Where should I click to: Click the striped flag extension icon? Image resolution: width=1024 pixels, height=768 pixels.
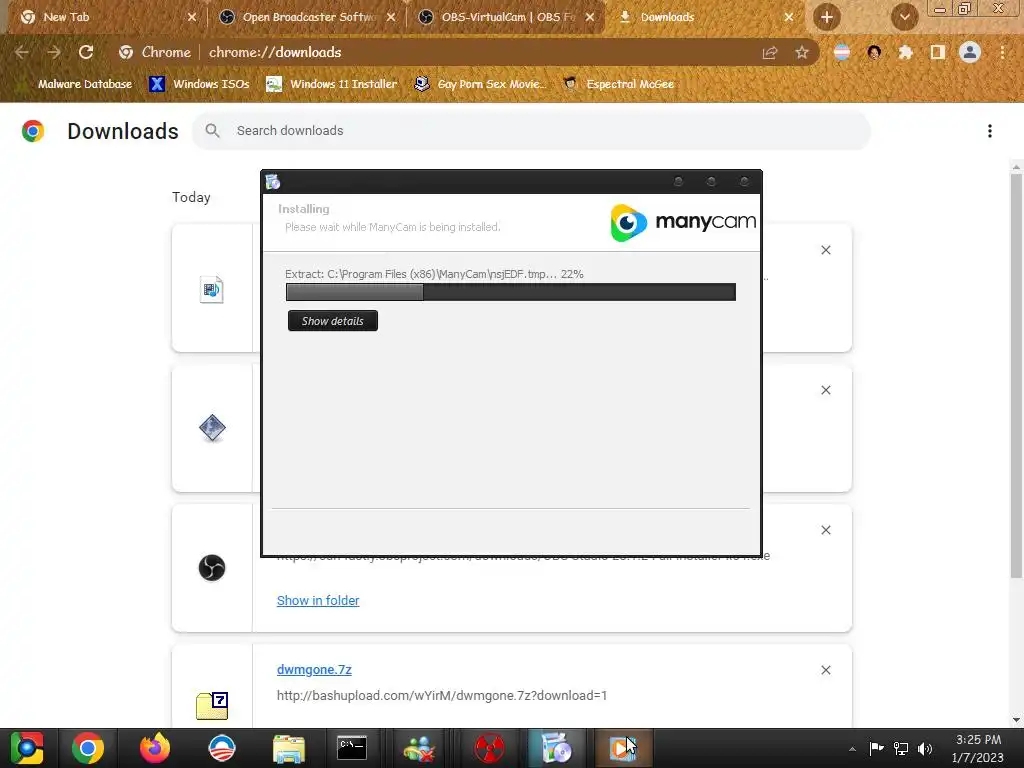pyautogui.click(x=842, y=52)
